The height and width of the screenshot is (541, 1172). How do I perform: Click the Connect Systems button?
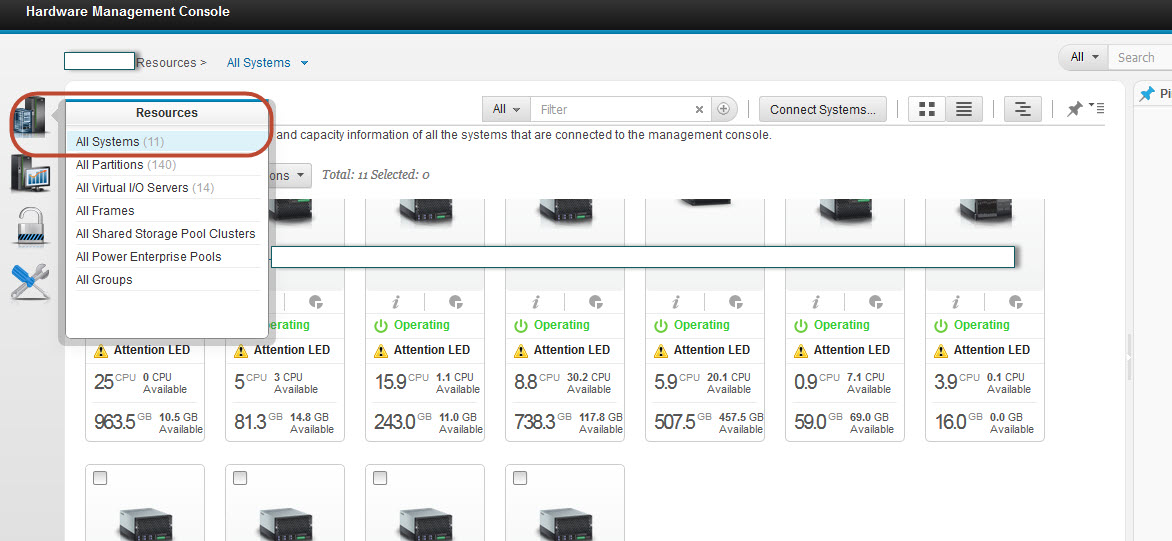coord(822,110)
